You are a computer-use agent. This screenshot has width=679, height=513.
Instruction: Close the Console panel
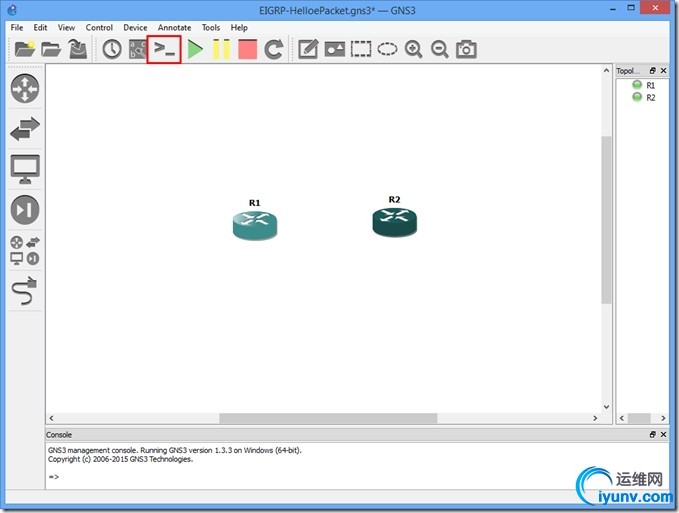pos(663,434)
